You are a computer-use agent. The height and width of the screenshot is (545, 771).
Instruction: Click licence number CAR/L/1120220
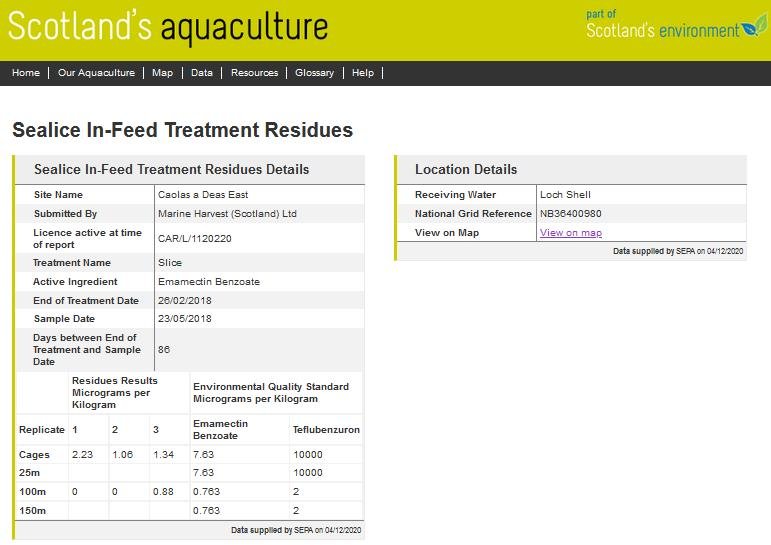(195, 239)
